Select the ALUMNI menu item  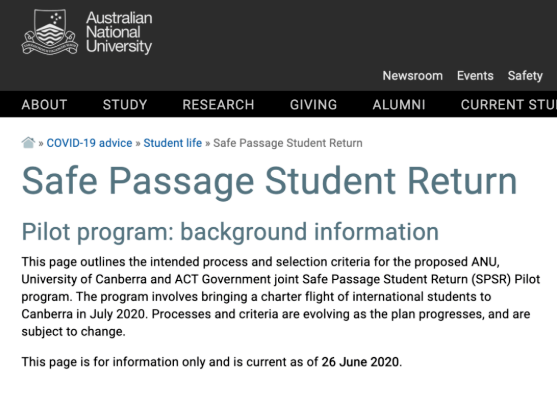click(399, 105)
